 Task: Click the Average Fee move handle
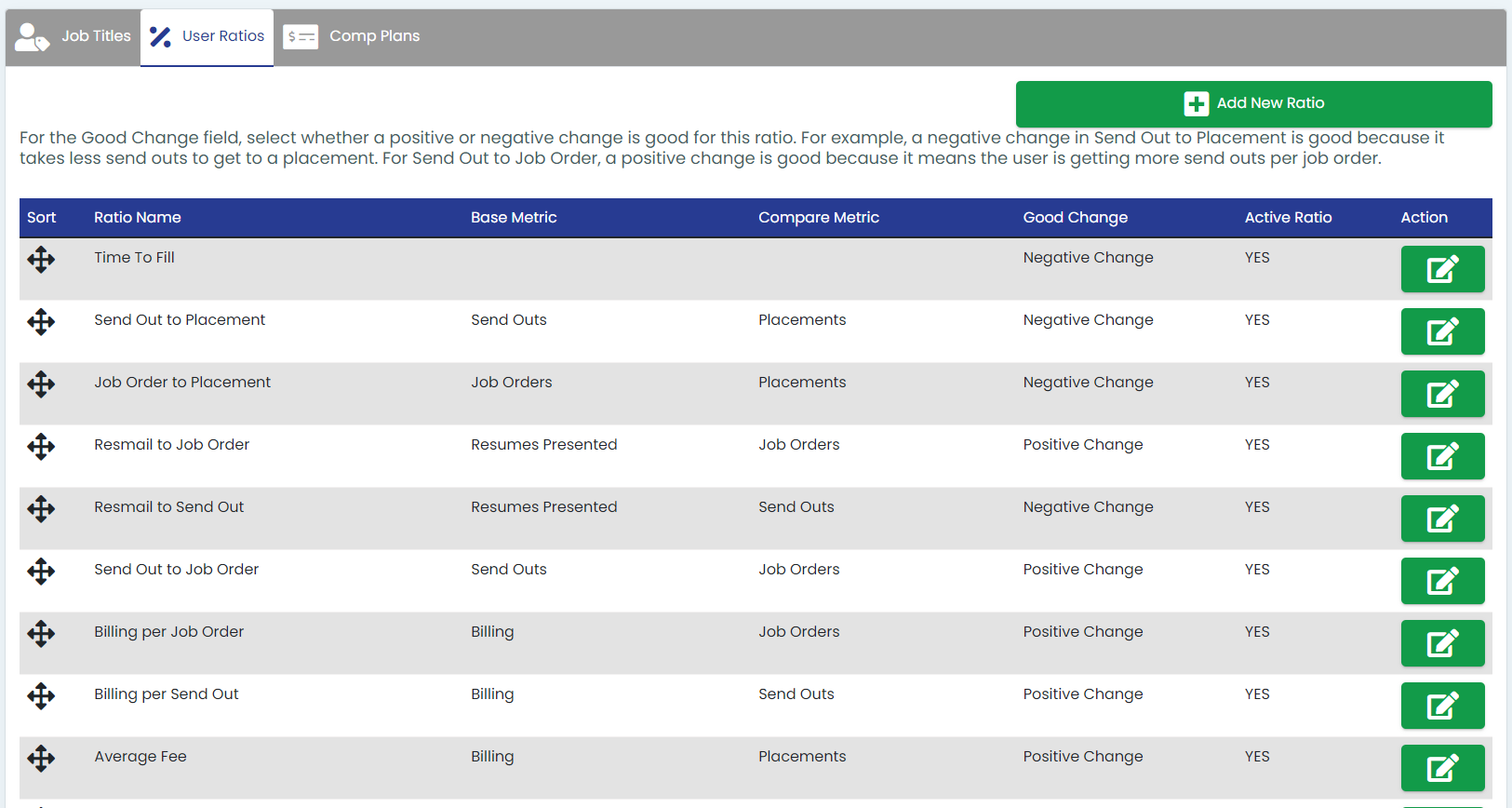pos(41,759)
